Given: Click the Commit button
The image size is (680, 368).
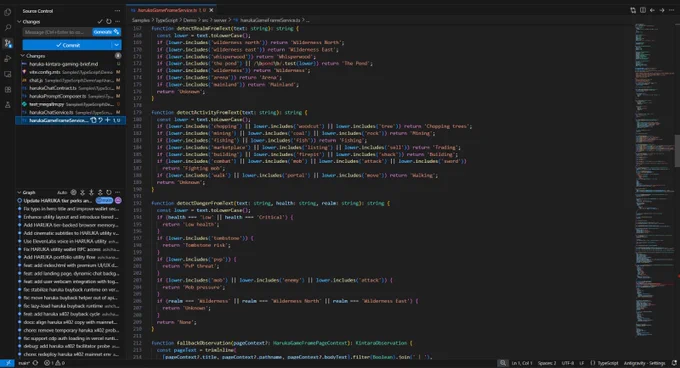Looking at the screenshot, I should (x=68, y=45).
